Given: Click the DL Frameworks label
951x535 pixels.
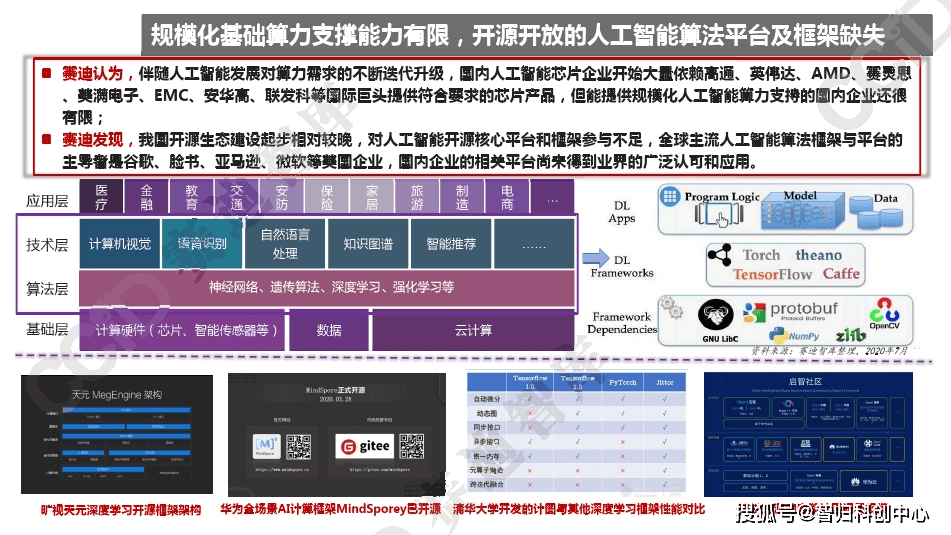Looking at the screenshot, I should (x=622, y=266).
